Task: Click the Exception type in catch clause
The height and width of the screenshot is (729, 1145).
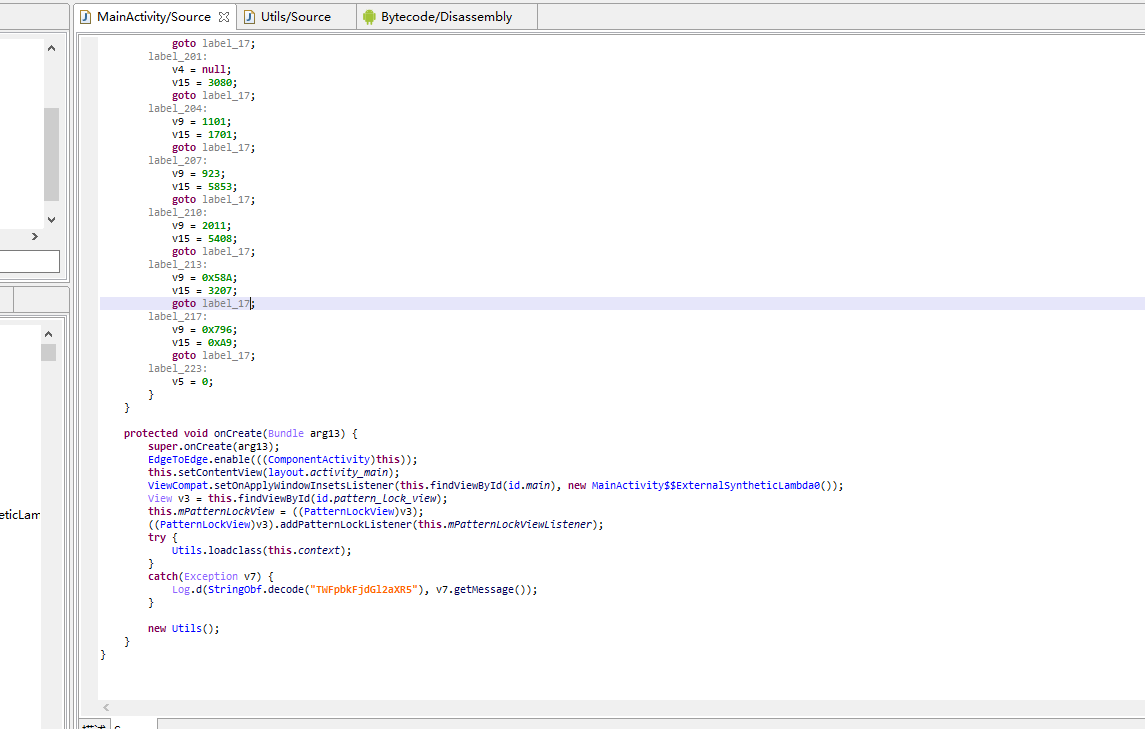Action: 210,576
